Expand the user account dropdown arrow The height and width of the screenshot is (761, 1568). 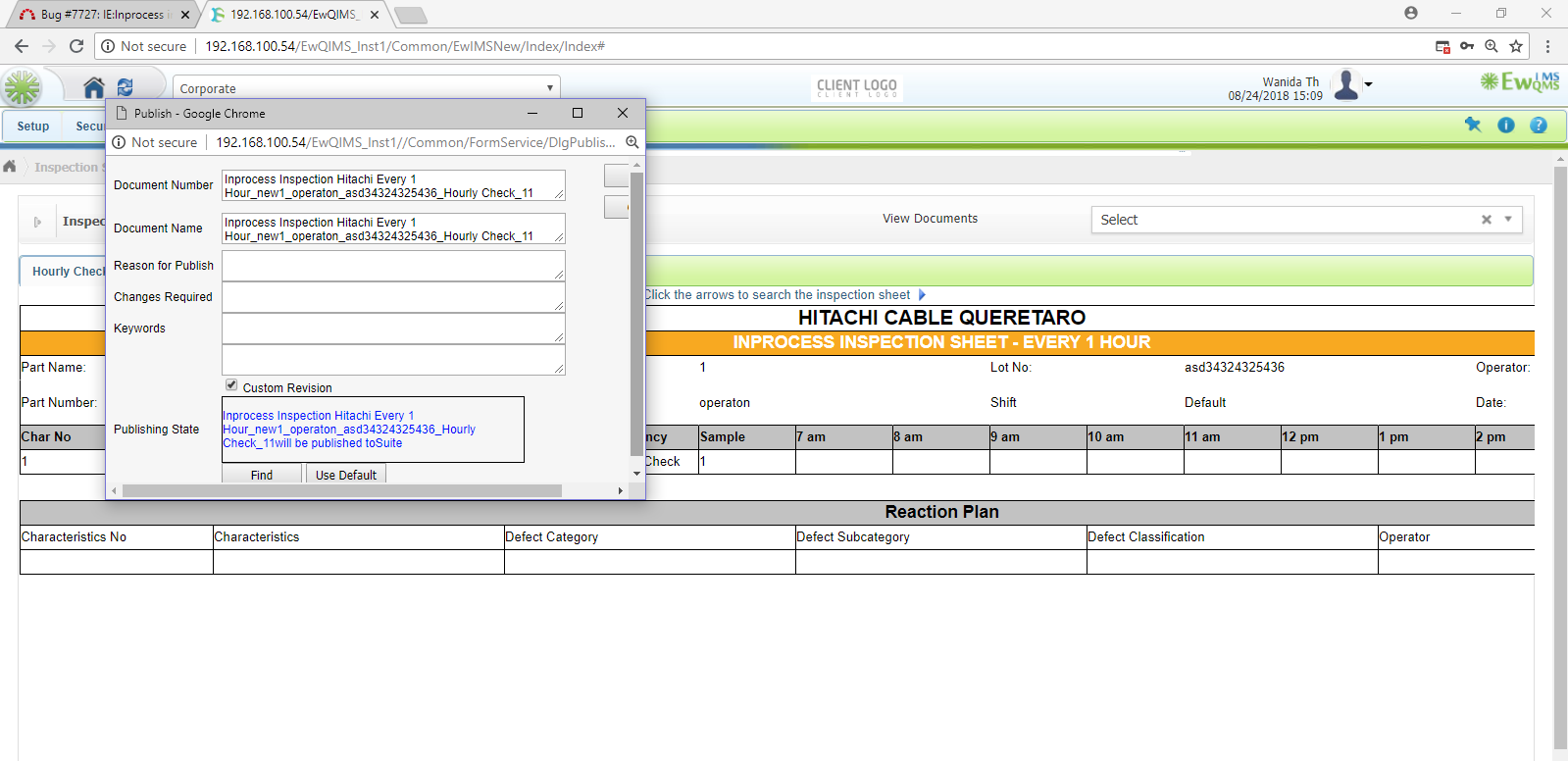(x=1368, y=84)
